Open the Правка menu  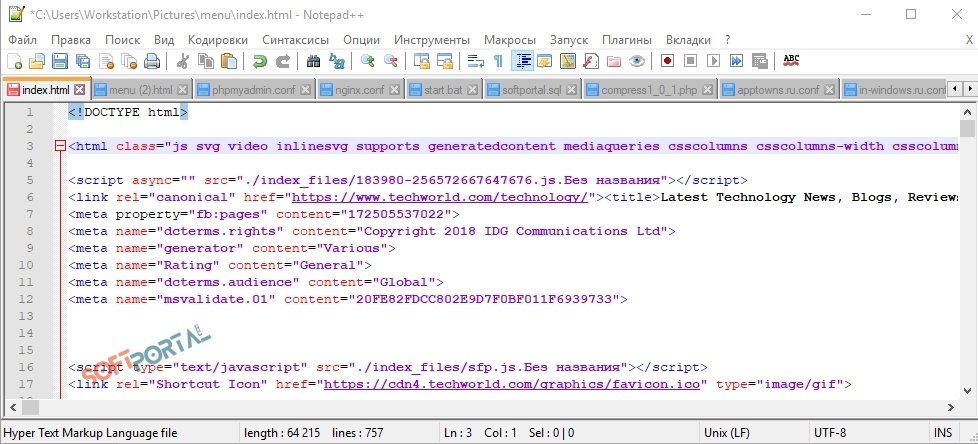point(70,40)
